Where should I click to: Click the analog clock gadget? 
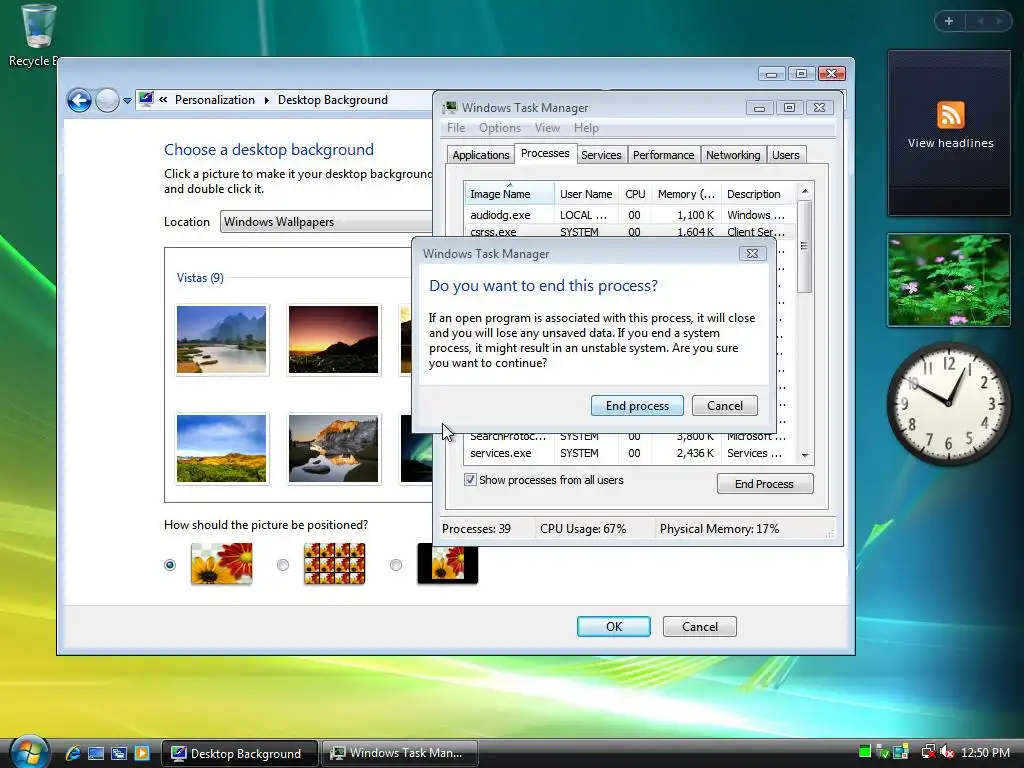949,403
